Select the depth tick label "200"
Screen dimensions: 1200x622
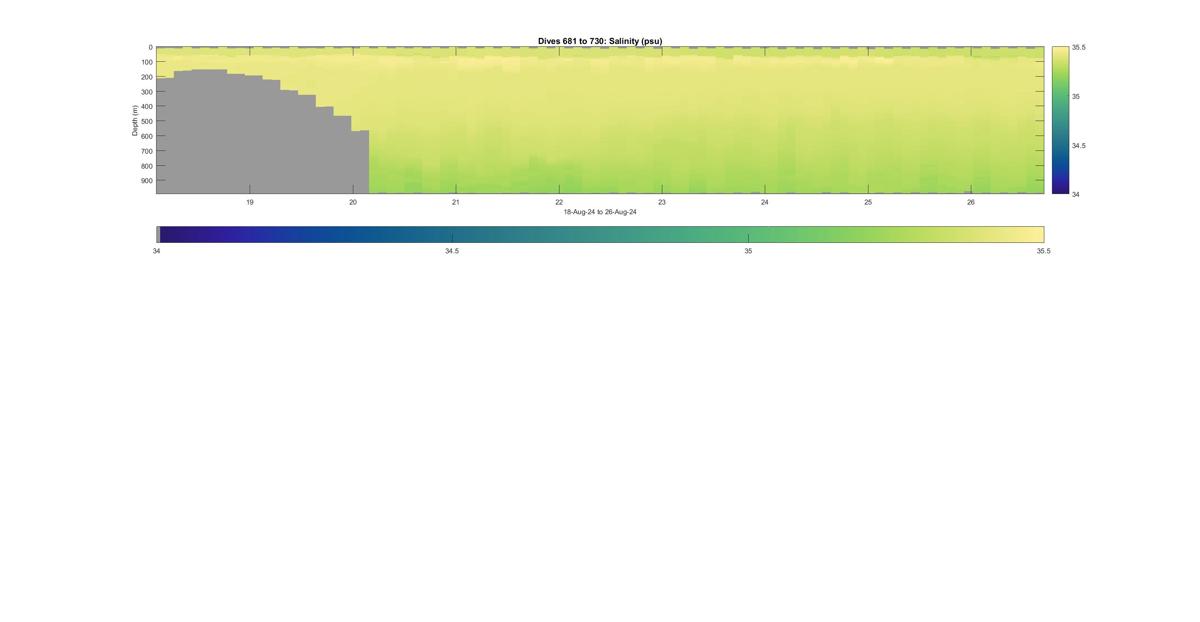point(147,77)
